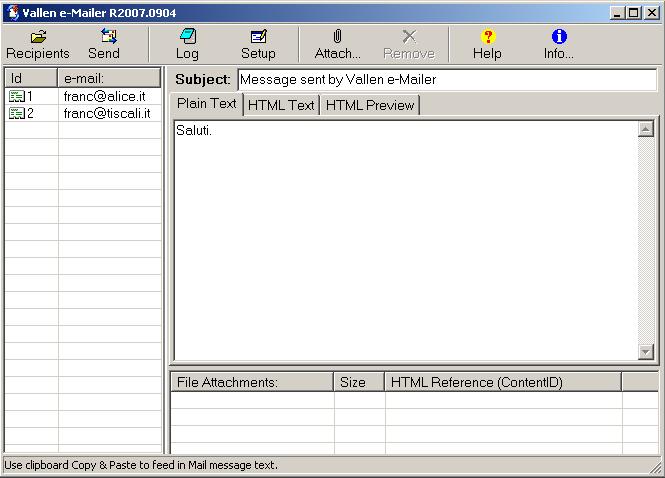Click the Send toolbar icon

104,37
